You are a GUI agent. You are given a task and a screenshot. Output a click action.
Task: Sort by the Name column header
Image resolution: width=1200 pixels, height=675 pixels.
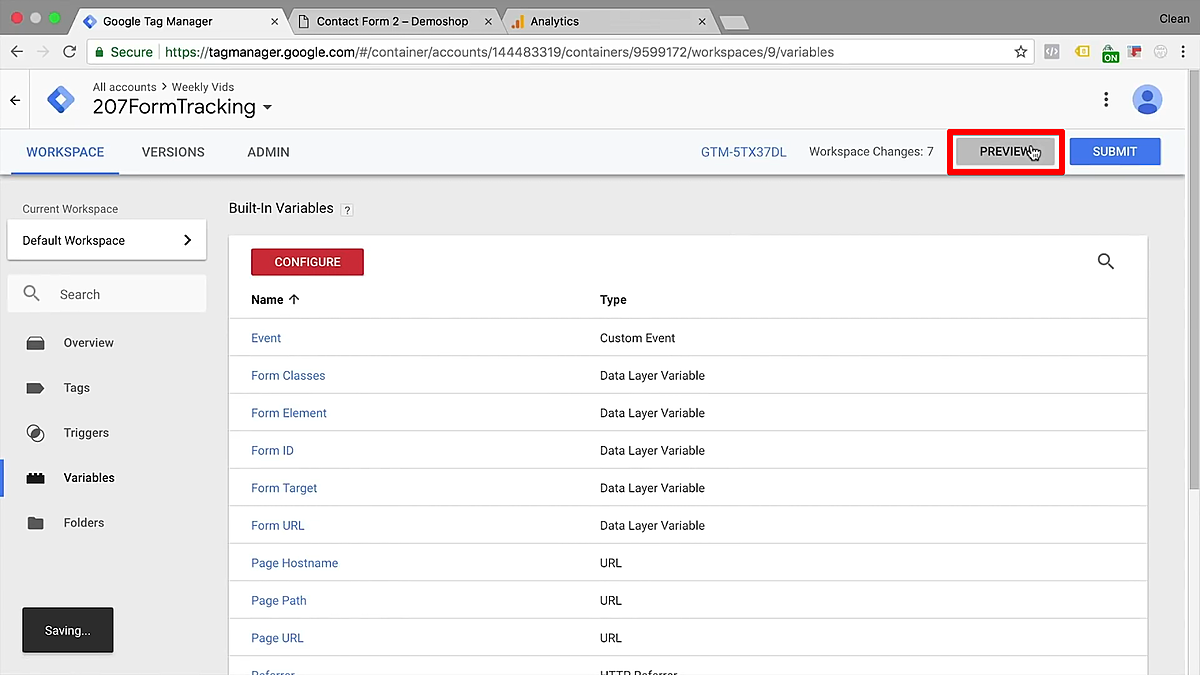(x=275, y=300)
